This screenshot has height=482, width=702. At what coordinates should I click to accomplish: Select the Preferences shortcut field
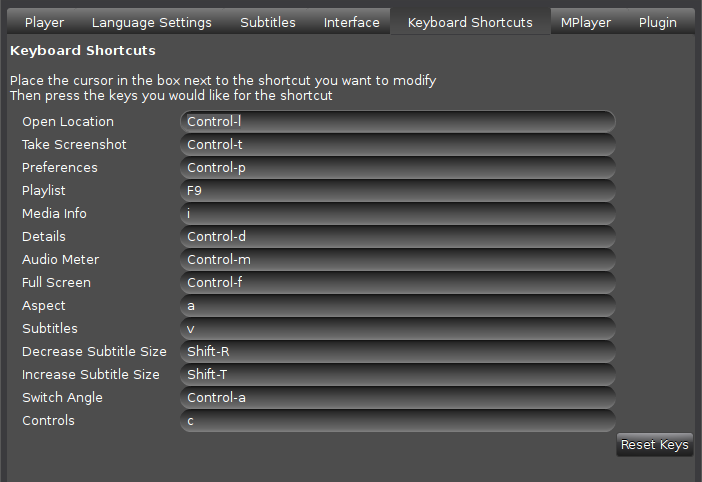pos(398,167)
